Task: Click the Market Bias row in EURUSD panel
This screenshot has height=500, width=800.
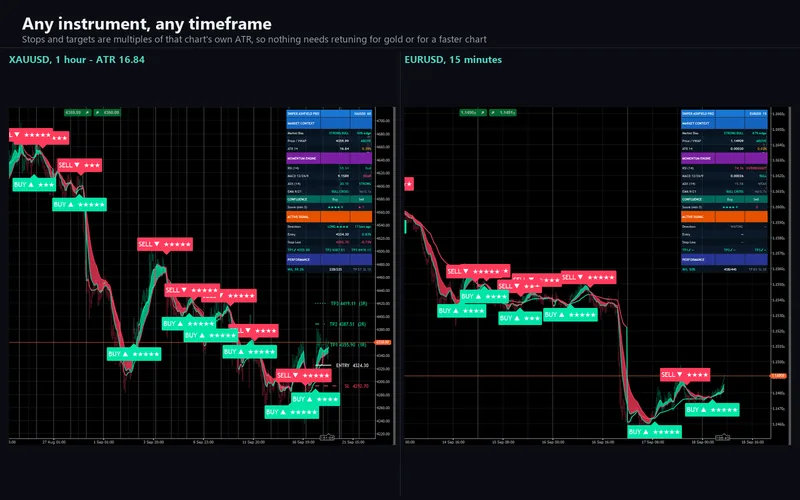Action: [x=724, y=133]
